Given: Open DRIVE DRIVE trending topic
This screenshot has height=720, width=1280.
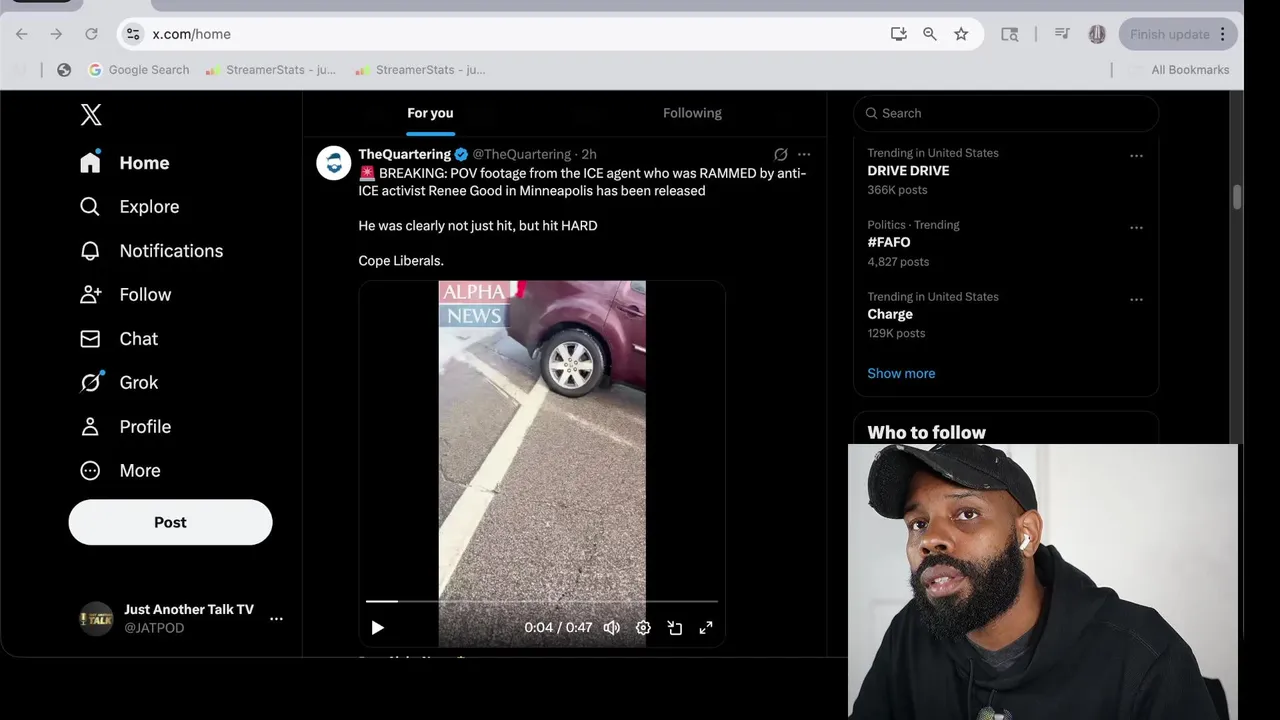Looking at the screenshot, I should point(908,171).
